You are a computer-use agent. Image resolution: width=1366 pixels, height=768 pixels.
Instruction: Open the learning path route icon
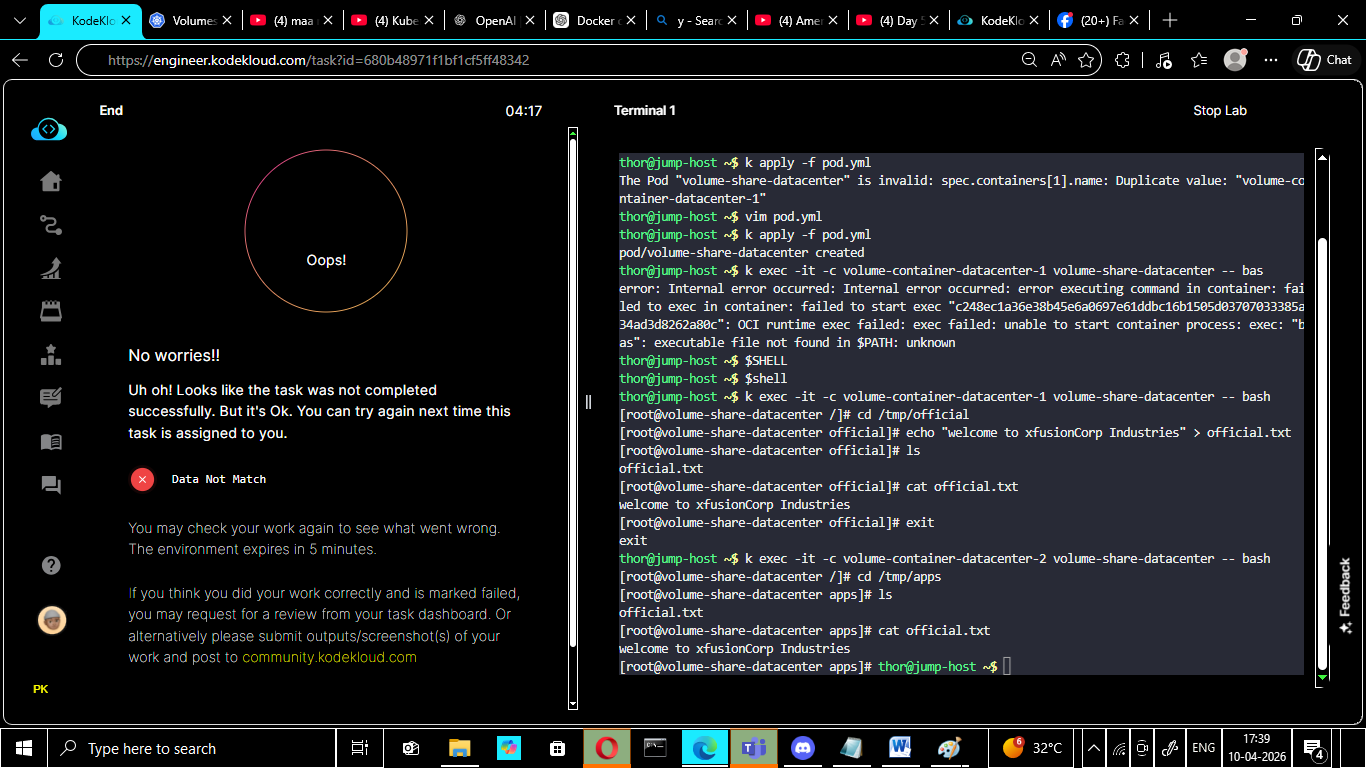(51, 225)
